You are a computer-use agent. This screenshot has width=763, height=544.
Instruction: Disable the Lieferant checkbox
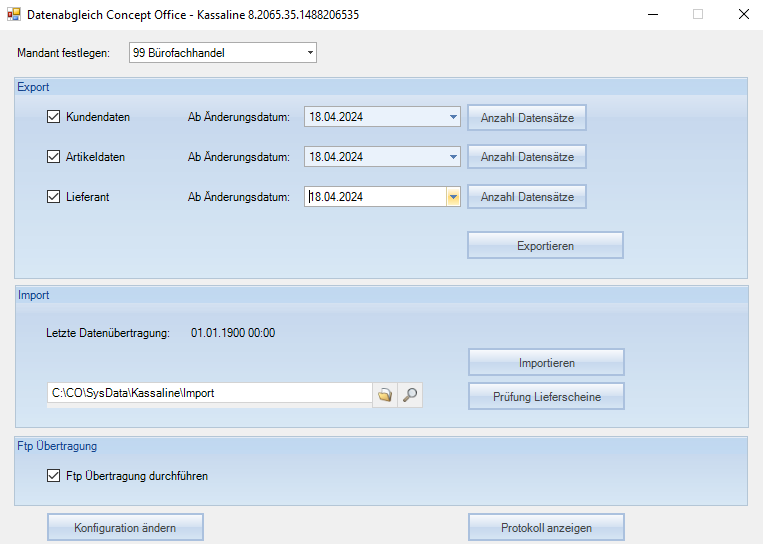click(54, 197)
